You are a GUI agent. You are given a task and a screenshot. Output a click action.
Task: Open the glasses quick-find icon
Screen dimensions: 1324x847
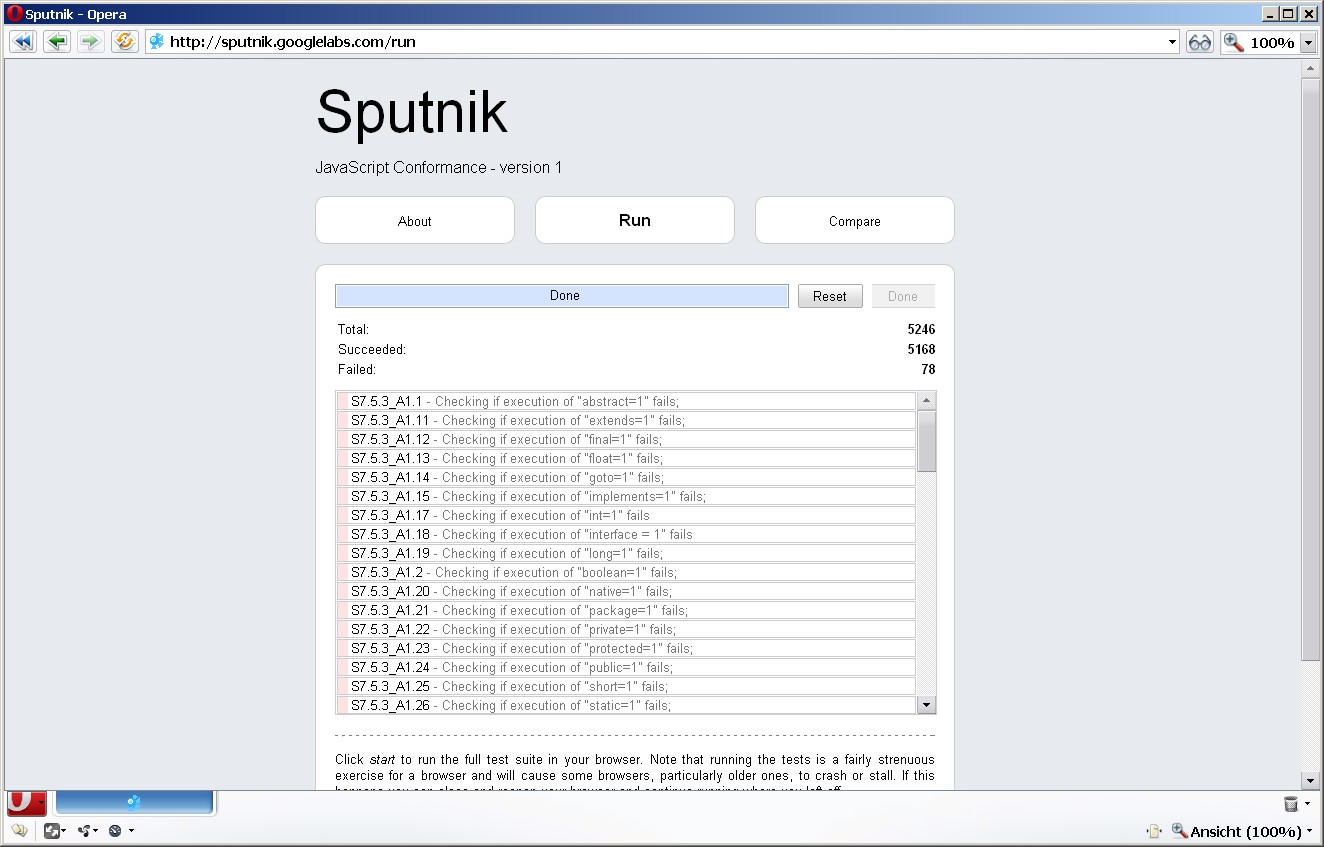[x=1199, y=41]
